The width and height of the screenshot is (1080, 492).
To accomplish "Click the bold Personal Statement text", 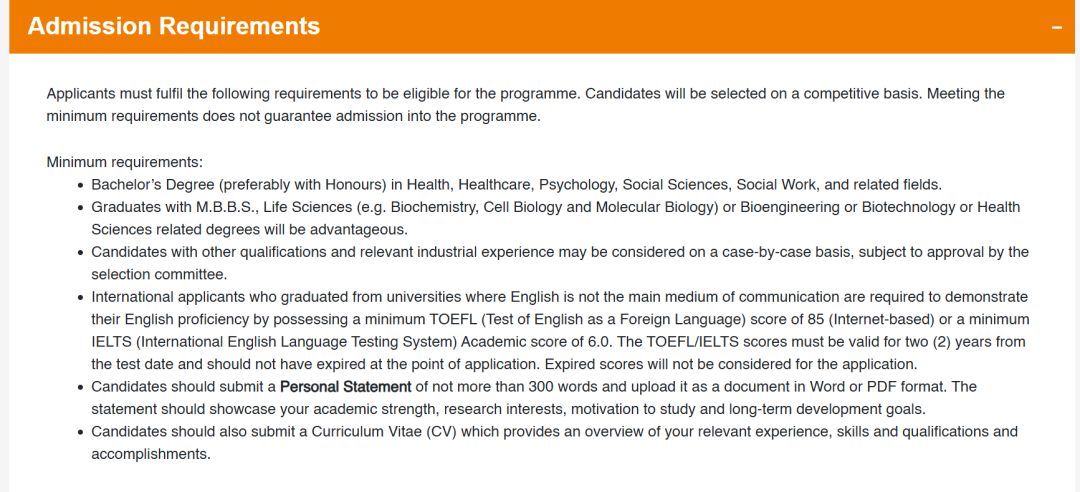I will click(x=345, y=386).
